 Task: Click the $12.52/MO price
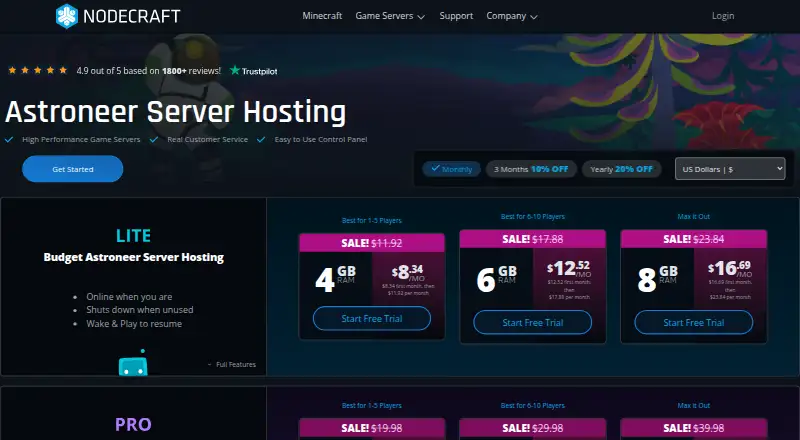point(569,268)
